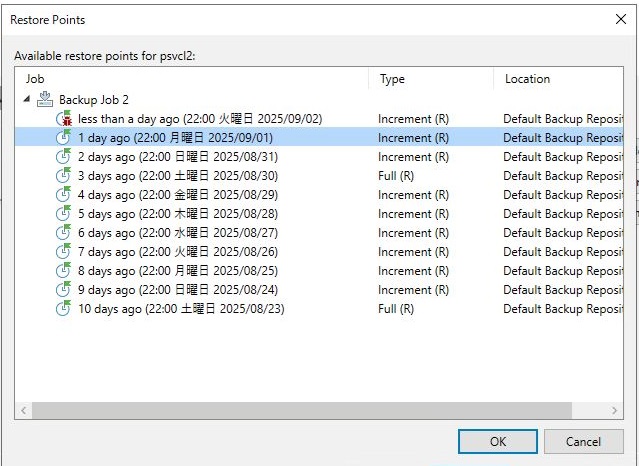Viewport: 639px width, 466px height.
Task: Click the restore point icon for 2025/08/29
Action: (63, 195)
